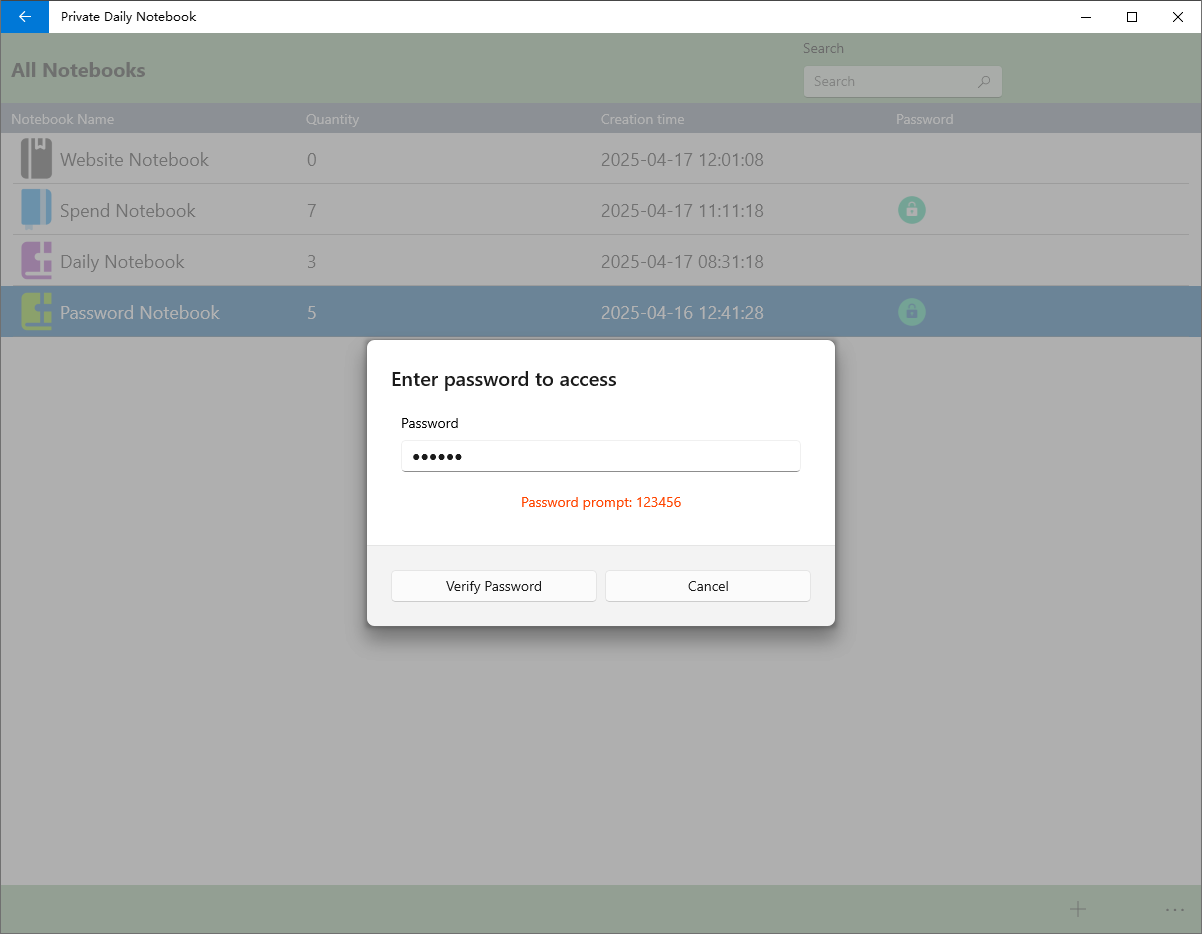The width and height of the screenshot is (1202, 934).
Task: Click creation time 2025-04-17 08:31:18
Action: [x=682, y=261]
